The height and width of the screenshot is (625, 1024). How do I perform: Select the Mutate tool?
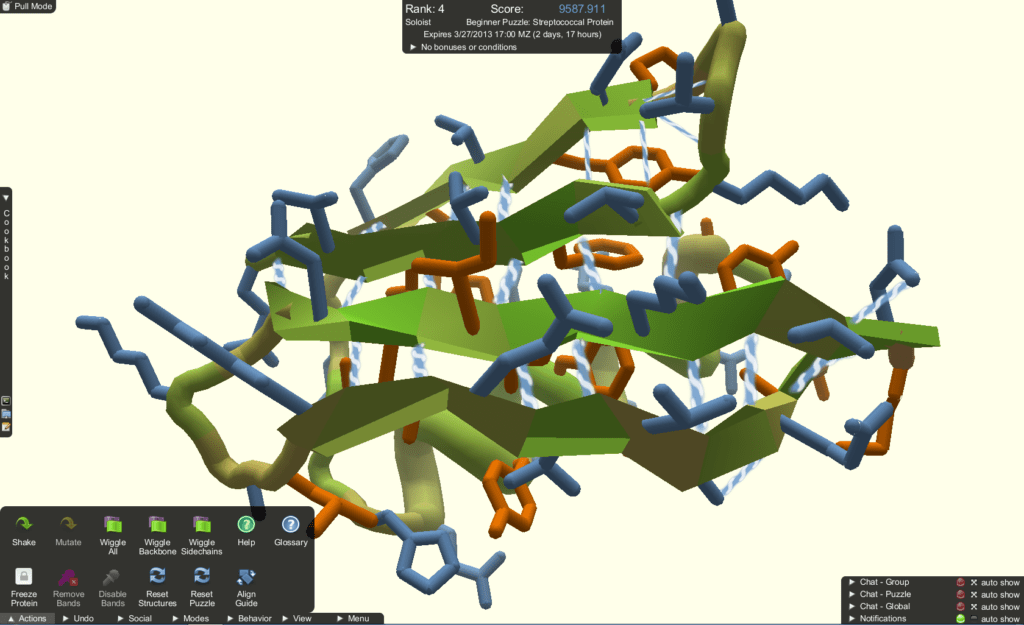click(x=66, y=525)
